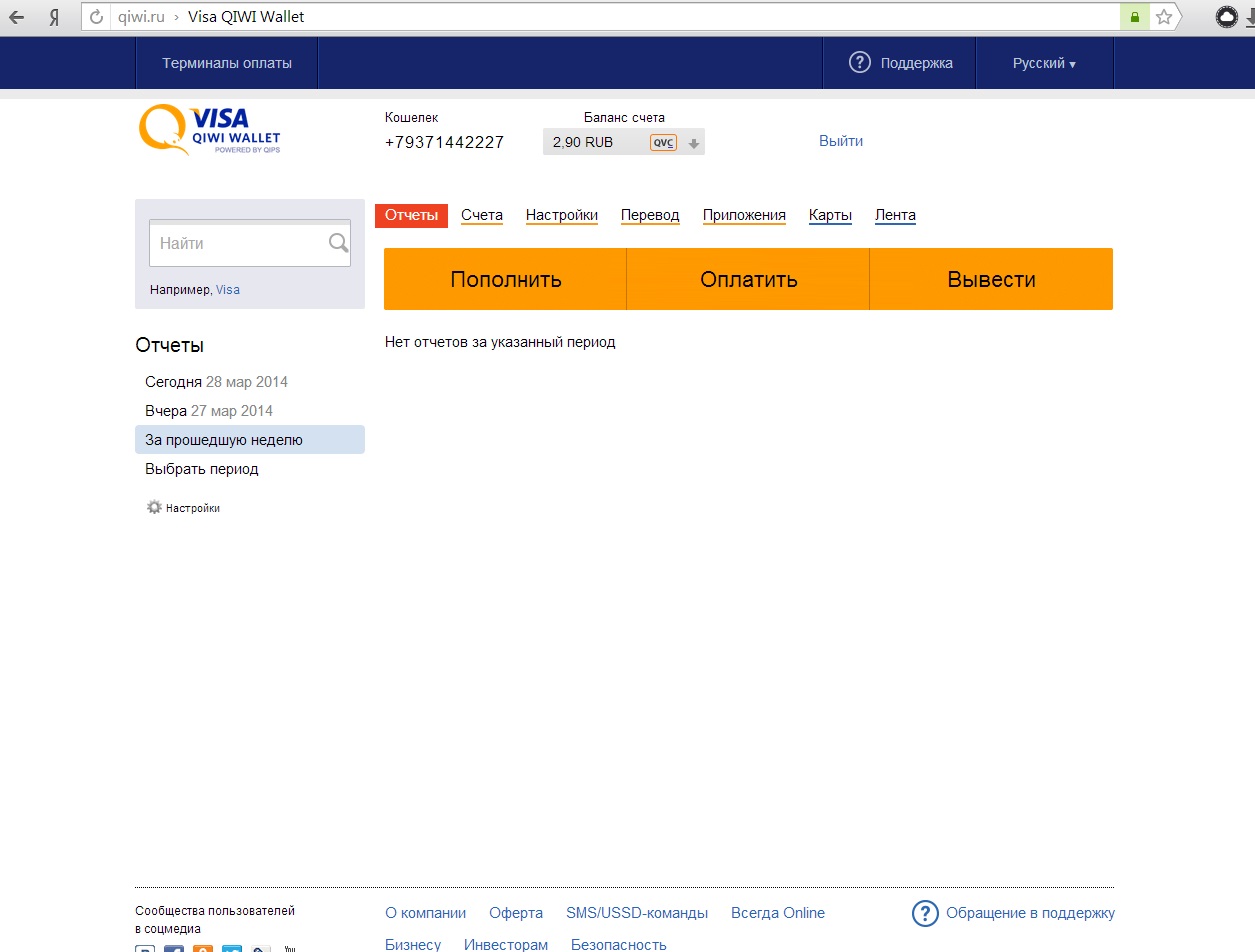This screenshot has height=952, width=1255.
Task: Open Инвесторам footer link
Action: point(506,944)
